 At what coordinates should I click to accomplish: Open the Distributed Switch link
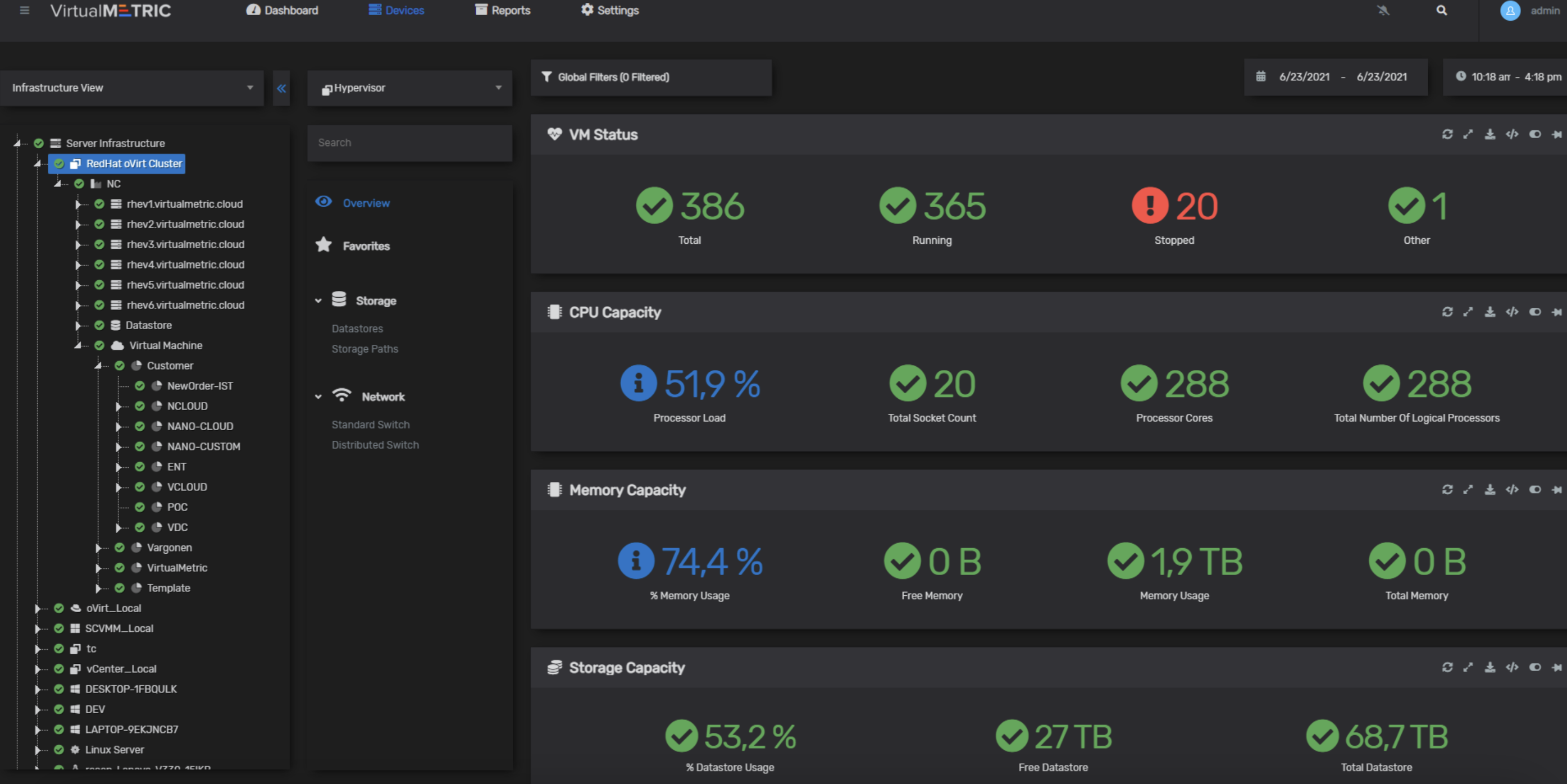pos(375,445)
